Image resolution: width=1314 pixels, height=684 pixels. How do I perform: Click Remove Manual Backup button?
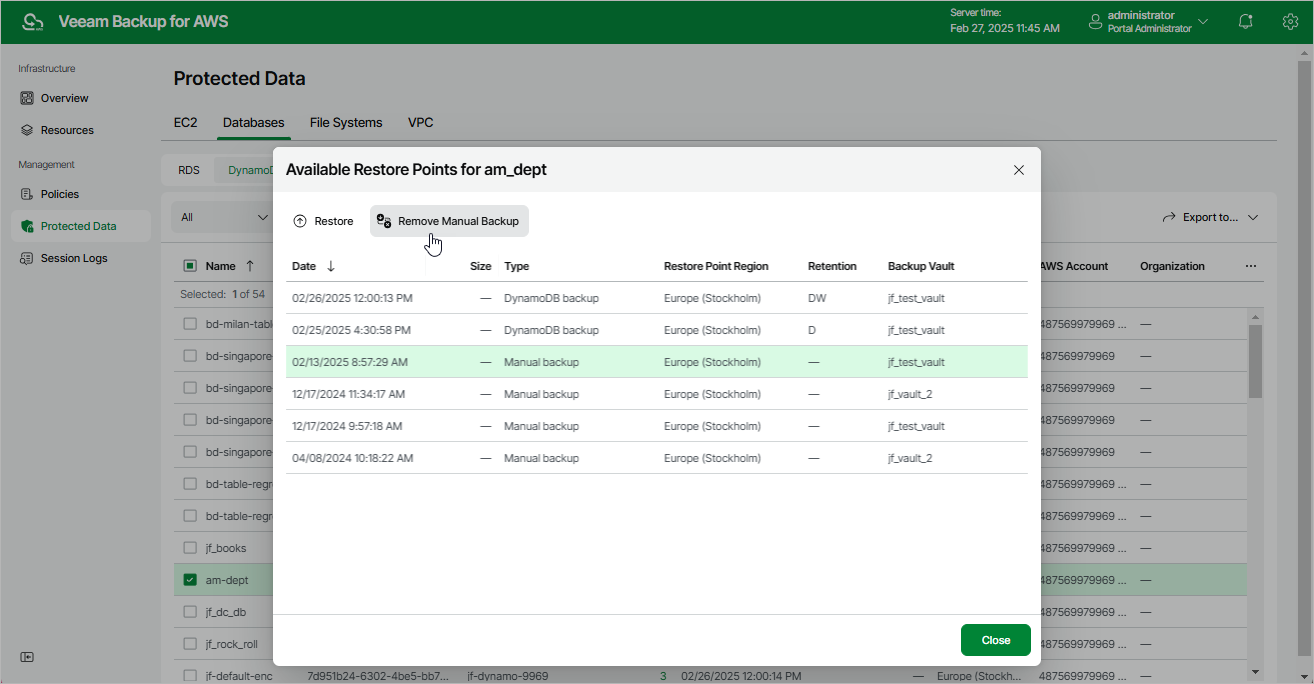click(449, 221)
